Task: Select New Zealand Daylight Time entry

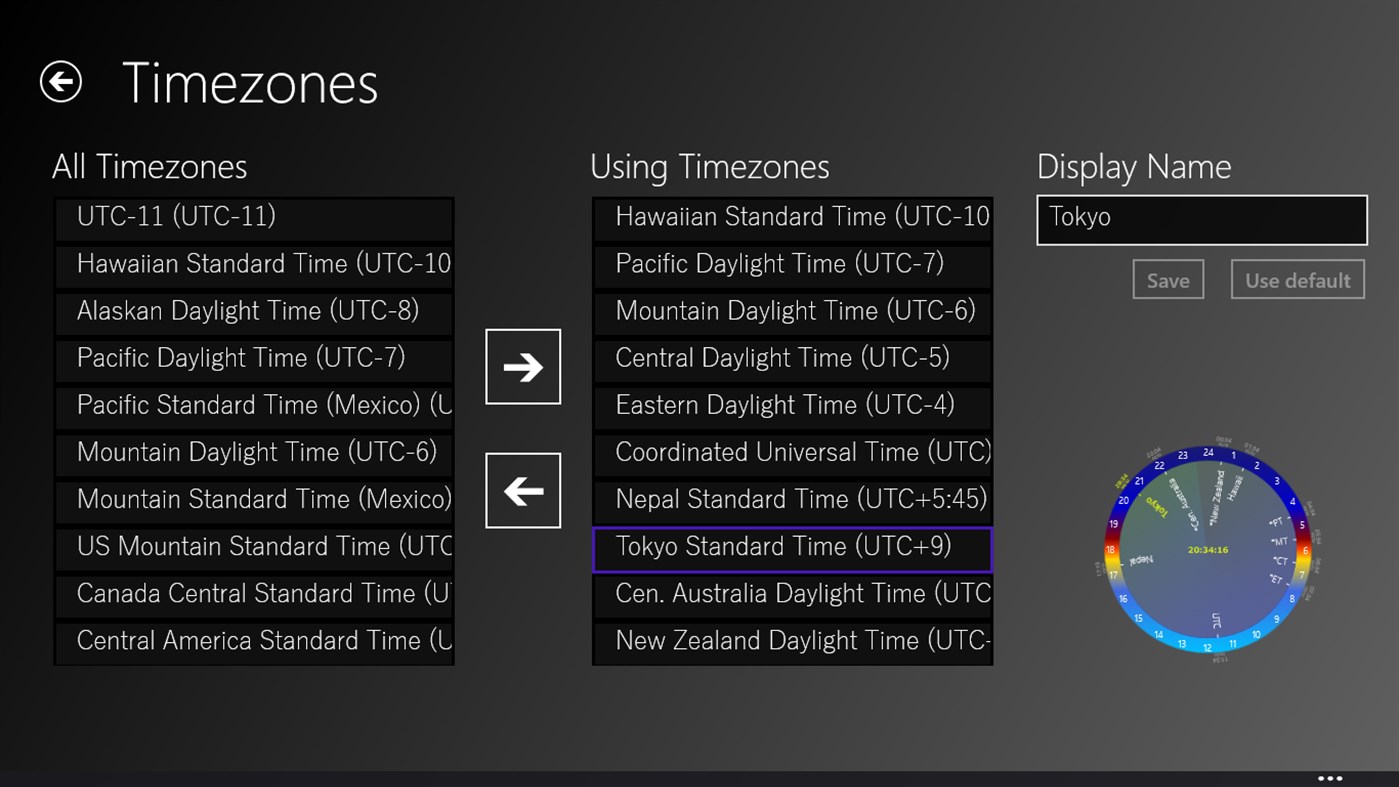Action: click(791, 640)
